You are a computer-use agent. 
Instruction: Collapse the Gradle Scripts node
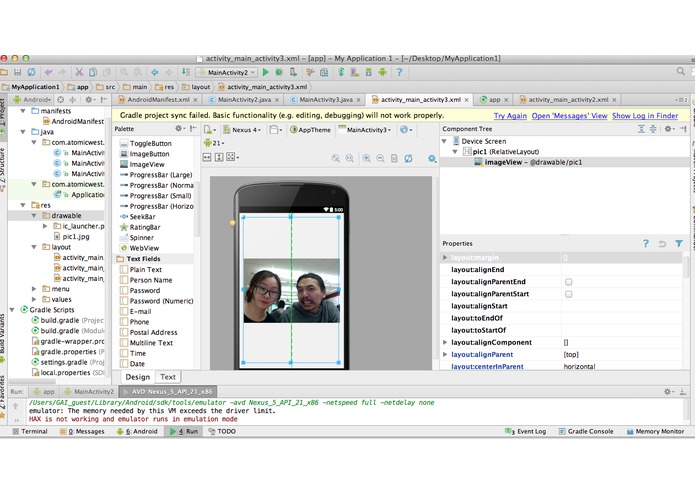pos(12,310)
